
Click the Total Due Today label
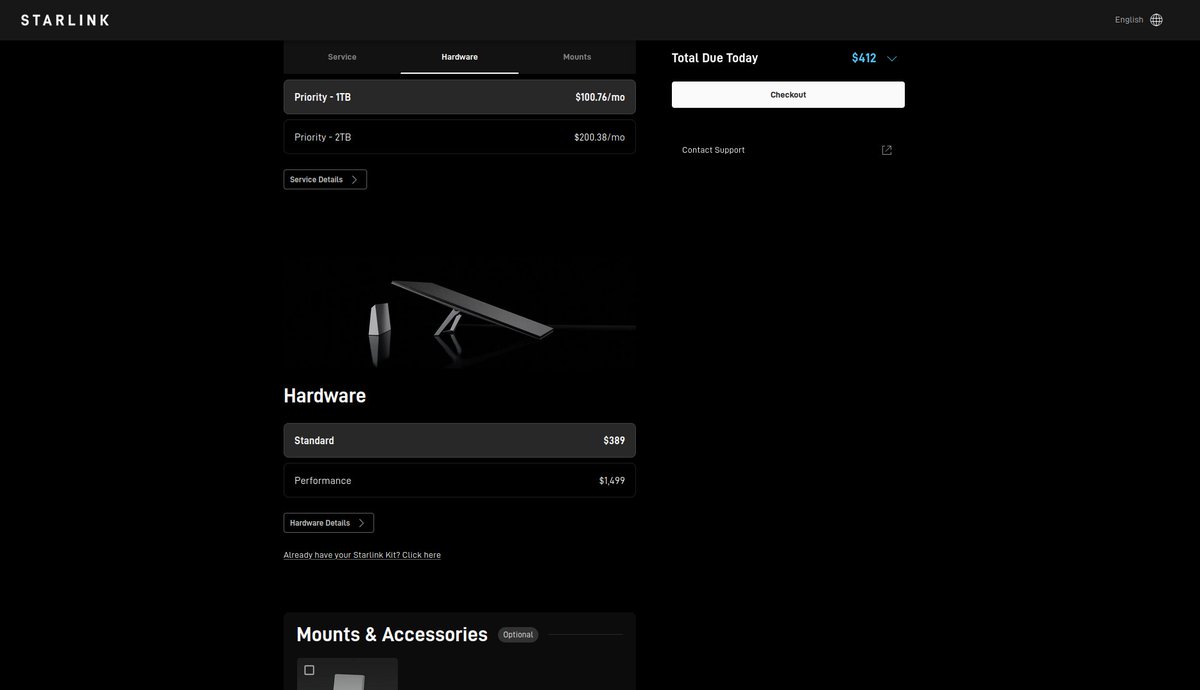tap(715, 58)
